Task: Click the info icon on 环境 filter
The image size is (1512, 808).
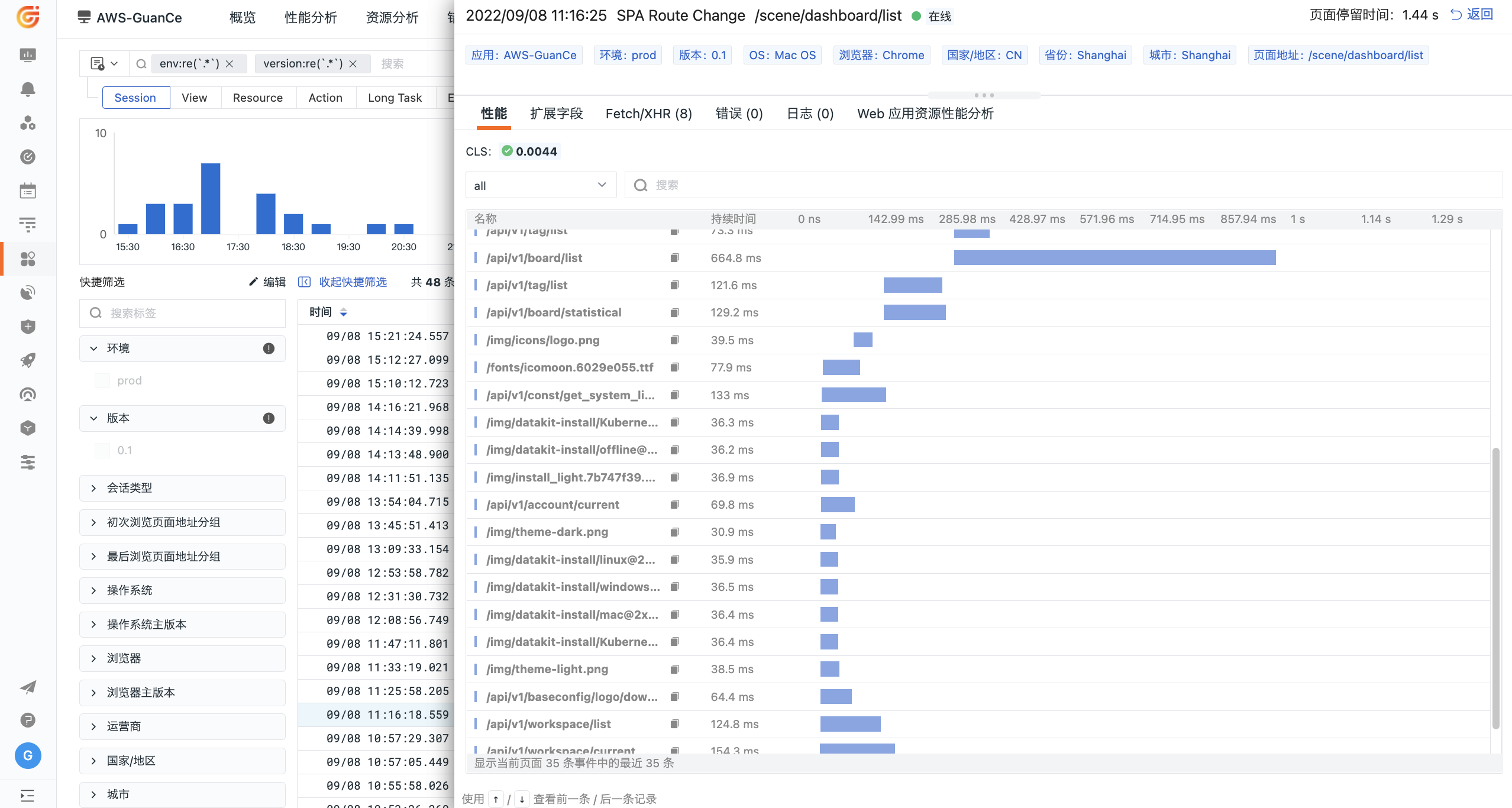Action: tap(269, 348)
